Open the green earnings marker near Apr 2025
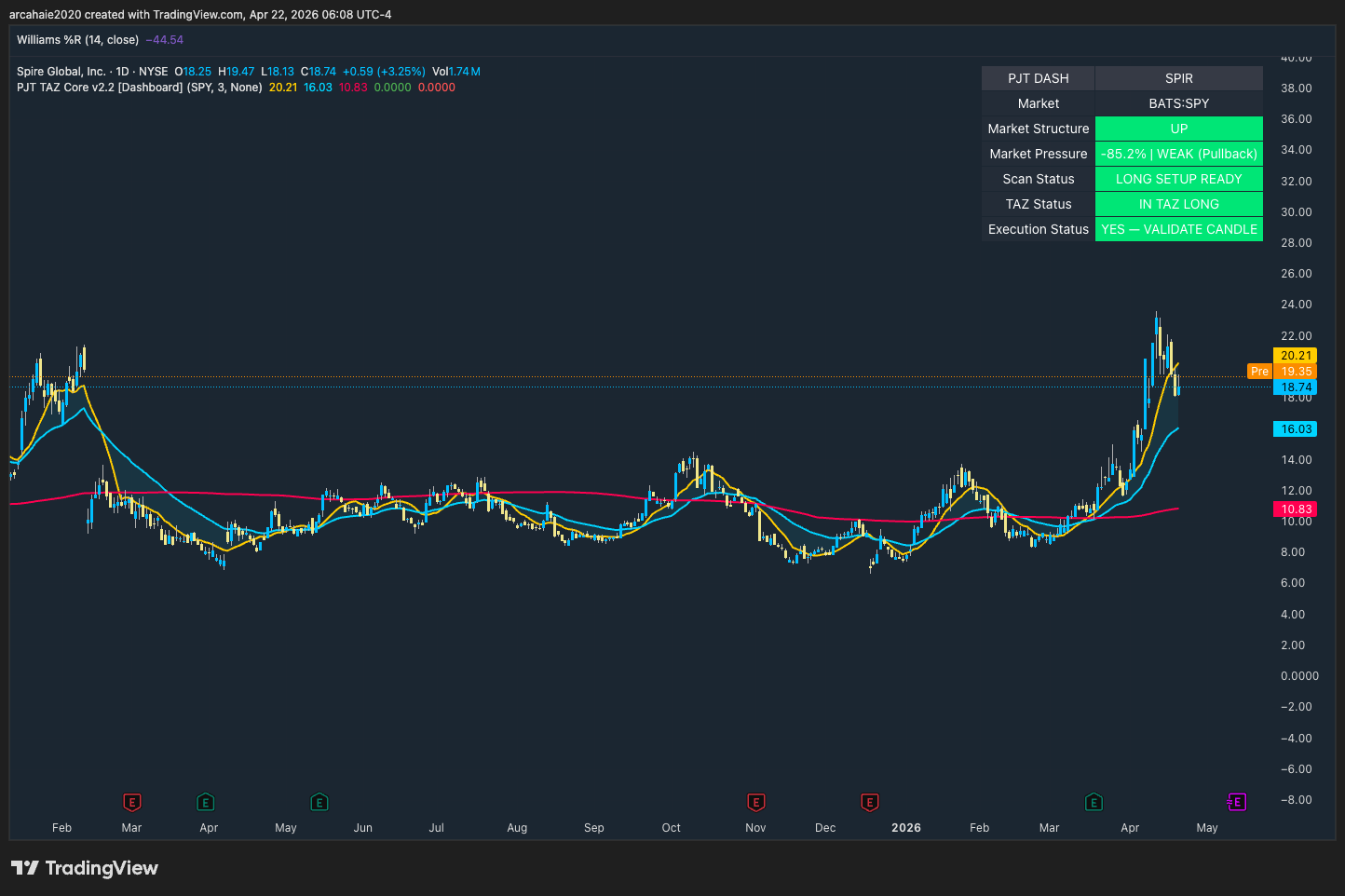Viewport: 1345px width, 896px height. click(x=206, y=802)
